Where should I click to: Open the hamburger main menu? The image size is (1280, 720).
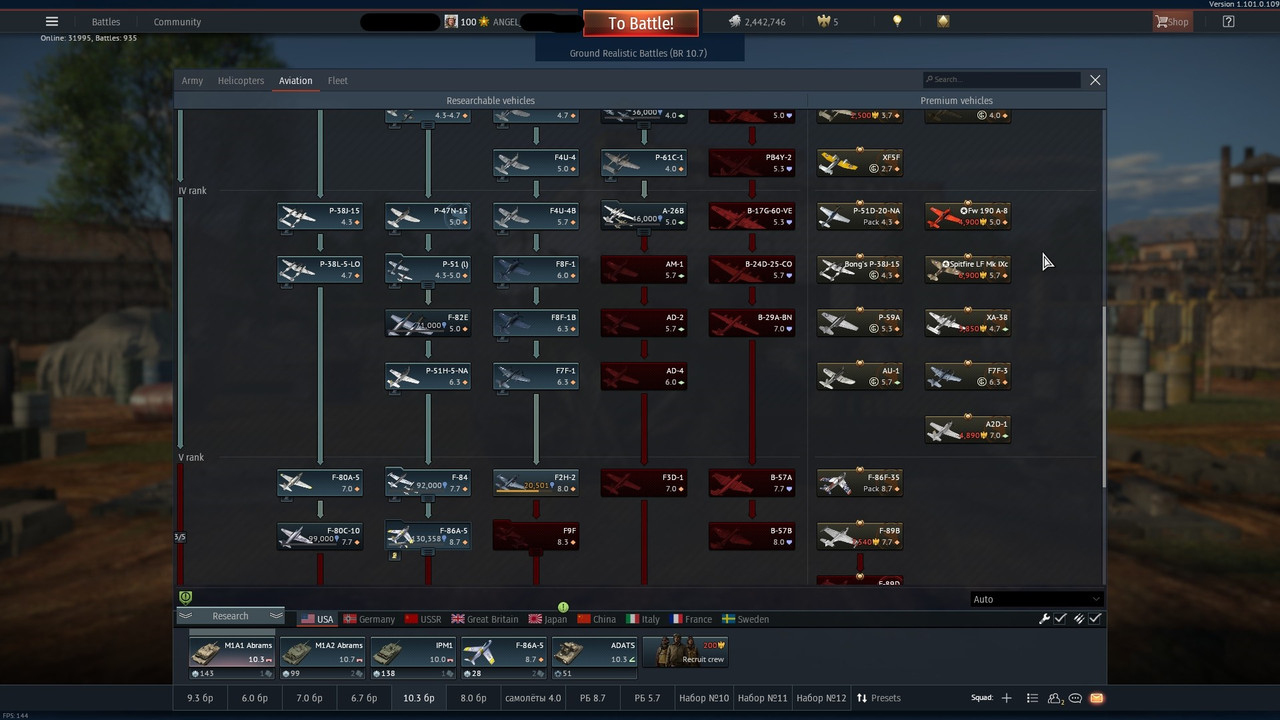coord(52,22)
